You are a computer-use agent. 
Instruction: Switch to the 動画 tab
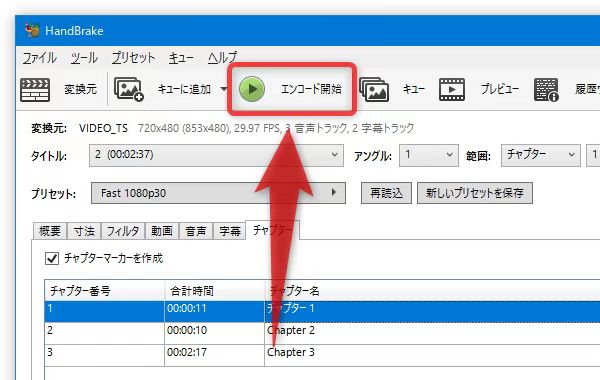click(162, 231)
